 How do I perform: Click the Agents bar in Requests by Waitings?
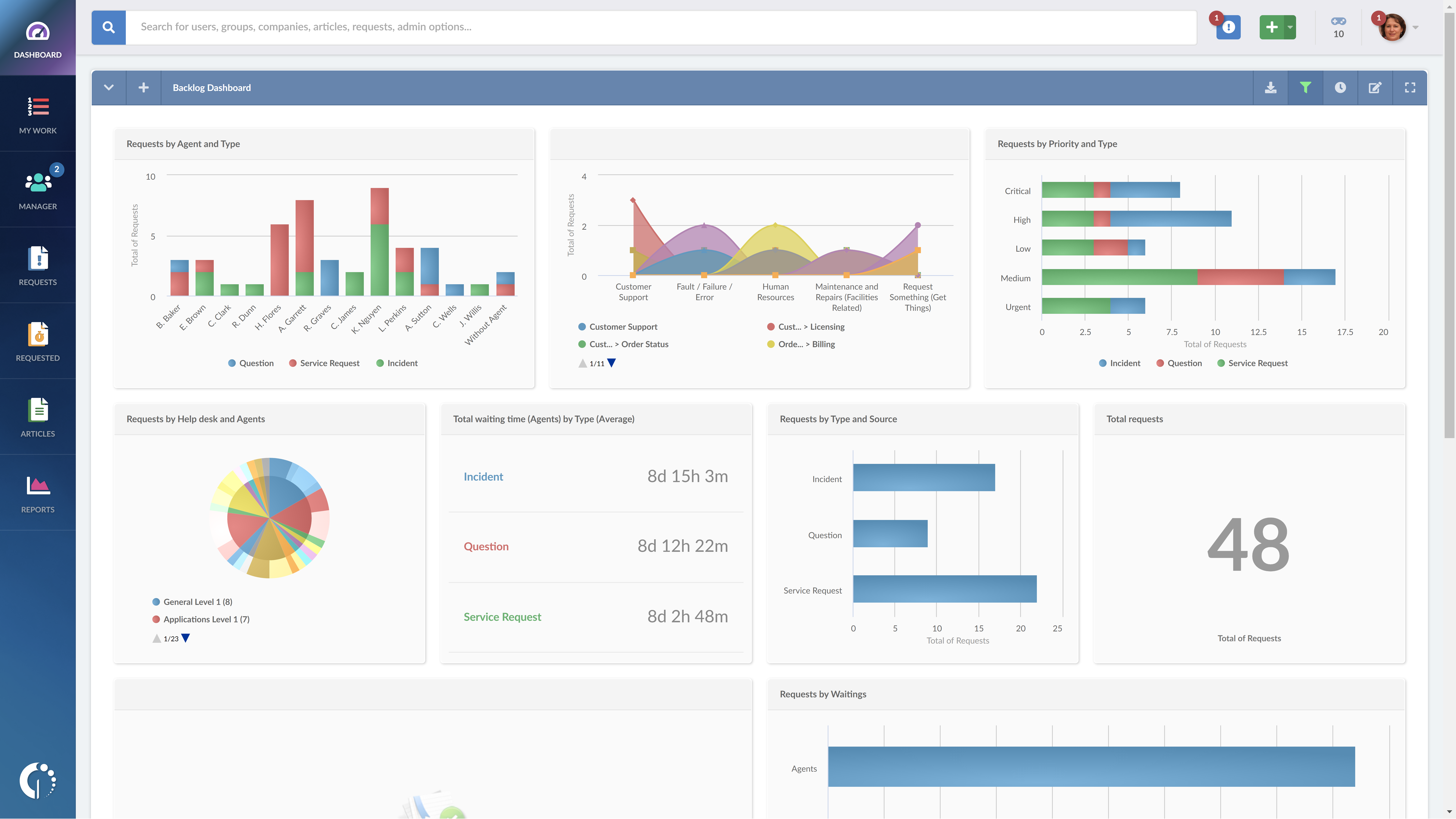(x=1091, y=767)
